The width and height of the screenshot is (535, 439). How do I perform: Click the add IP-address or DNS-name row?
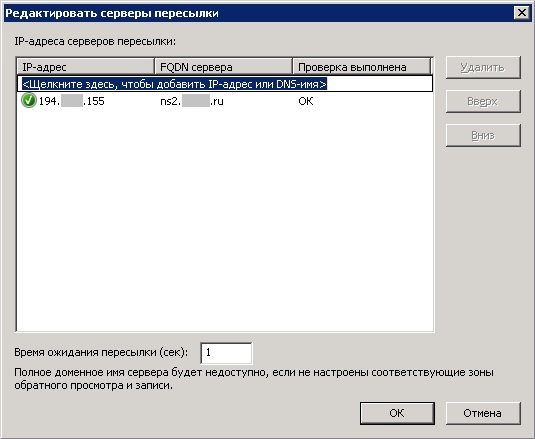coord(225,84)
